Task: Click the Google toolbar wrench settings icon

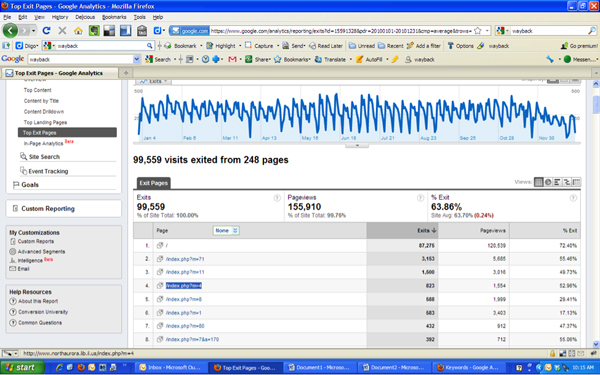Action: point(550,59)
